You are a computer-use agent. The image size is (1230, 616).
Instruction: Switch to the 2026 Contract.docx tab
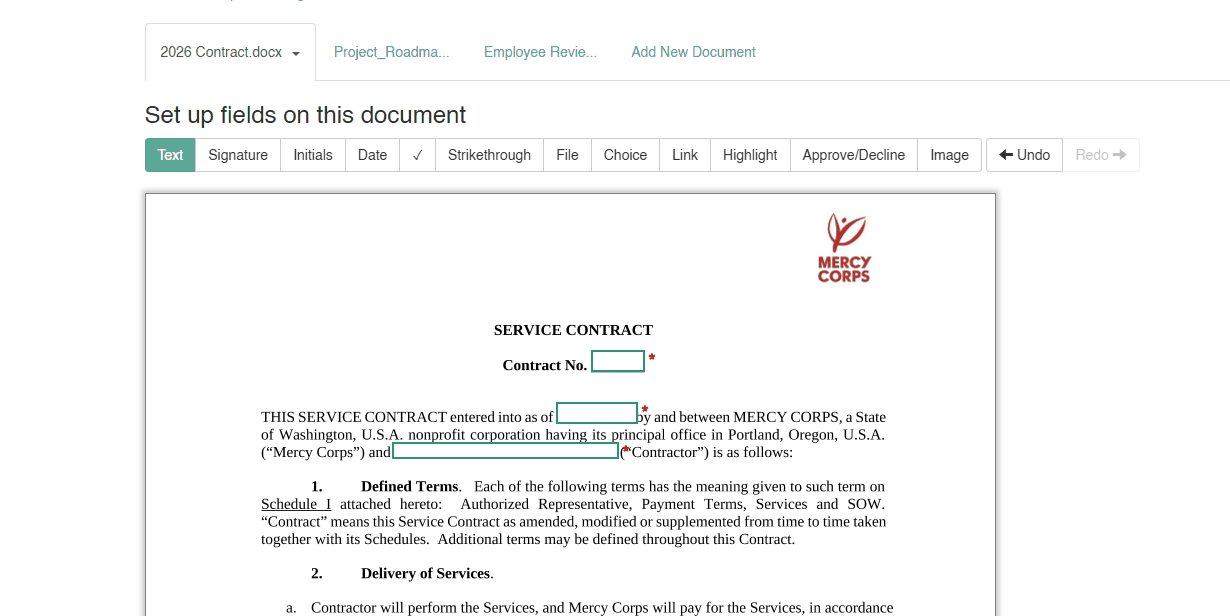click(230, 52)
